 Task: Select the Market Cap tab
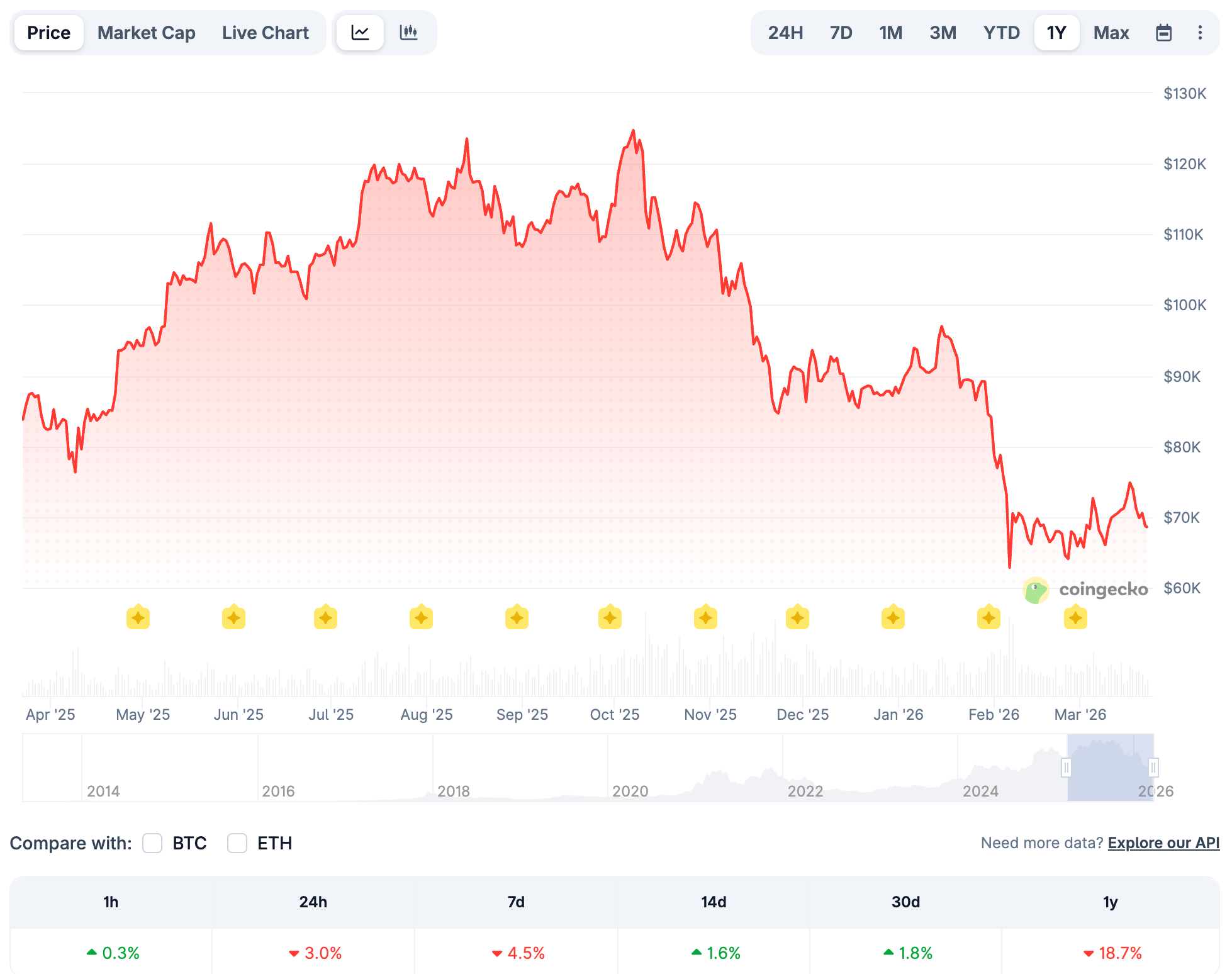point(146,33)
